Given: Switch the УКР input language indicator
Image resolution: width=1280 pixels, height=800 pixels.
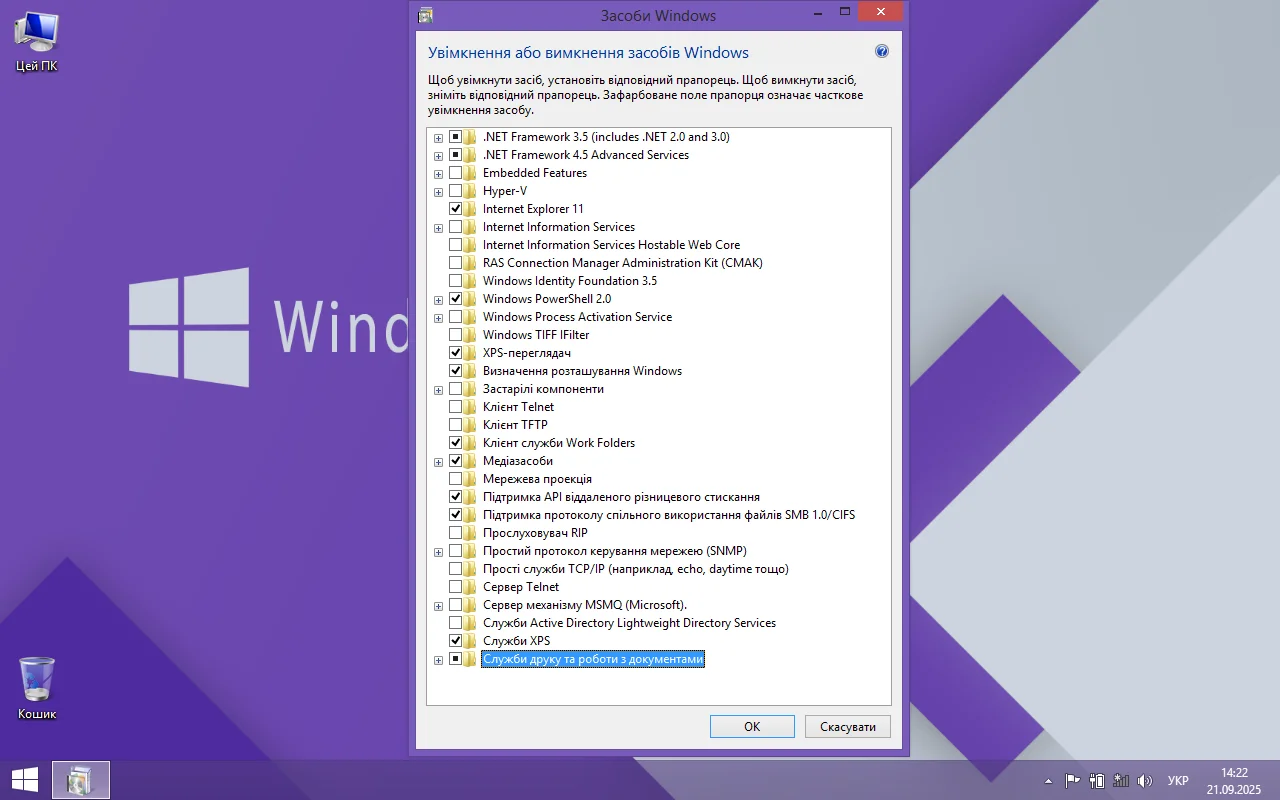Looking at the screenshot, I should (1178, 781).
